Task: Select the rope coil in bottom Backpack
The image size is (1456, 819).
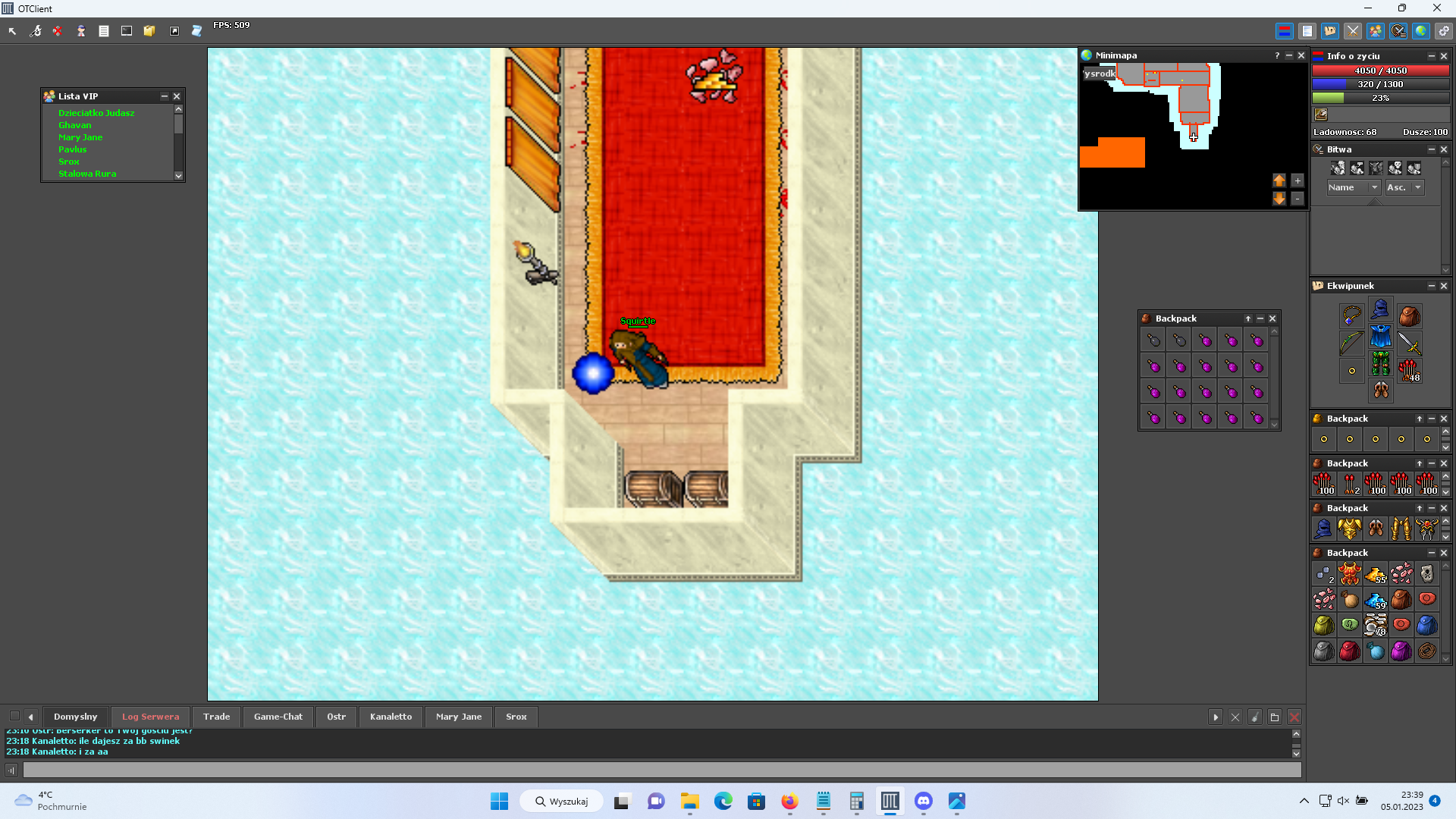Action: click(x=1427, y=651)
